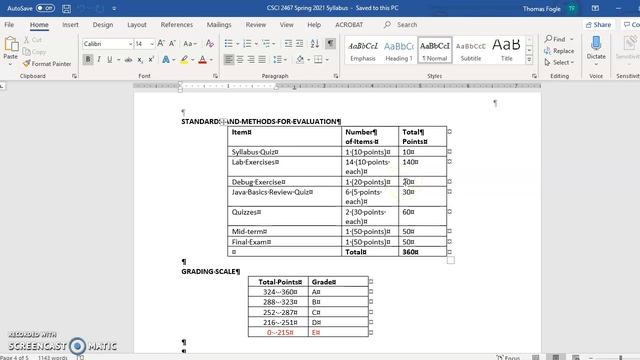Viewport: 640px width, 360px height.
Task: Toggle Bold formatting
Action: 88,60
